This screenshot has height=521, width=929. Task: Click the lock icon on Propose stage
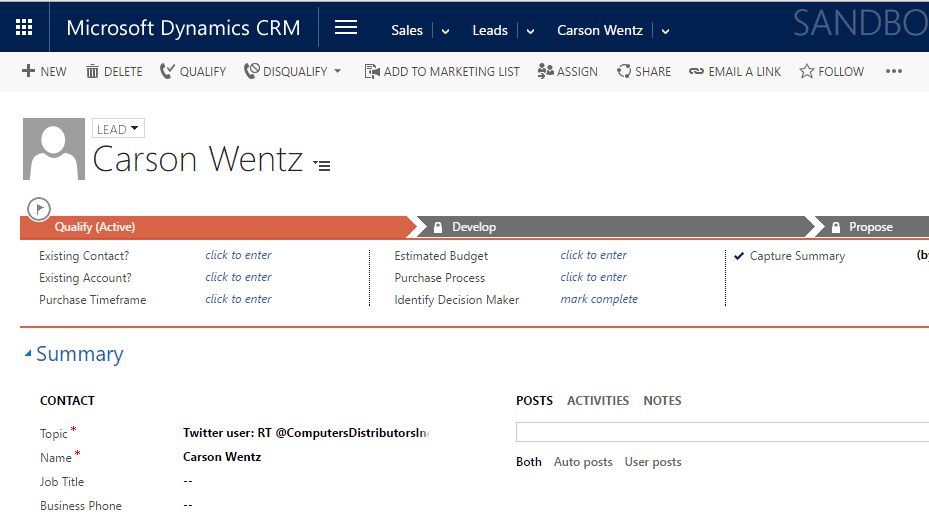835,227
